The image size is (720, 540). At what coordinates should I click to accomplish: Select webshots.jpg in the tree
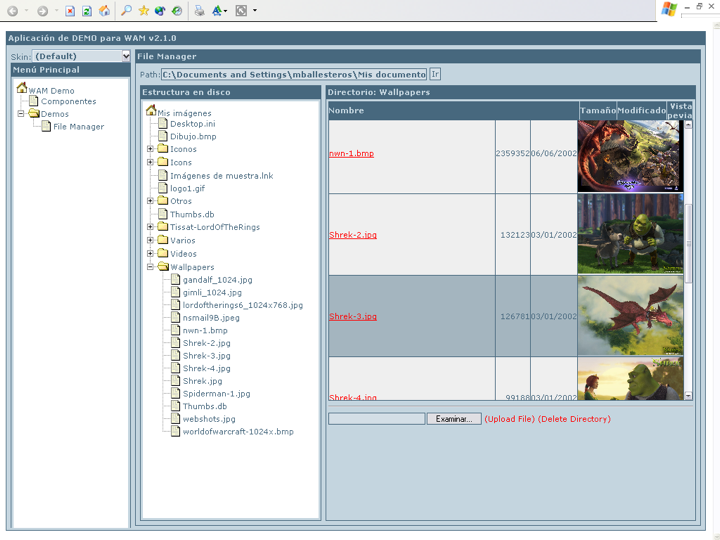pos(209,419)
